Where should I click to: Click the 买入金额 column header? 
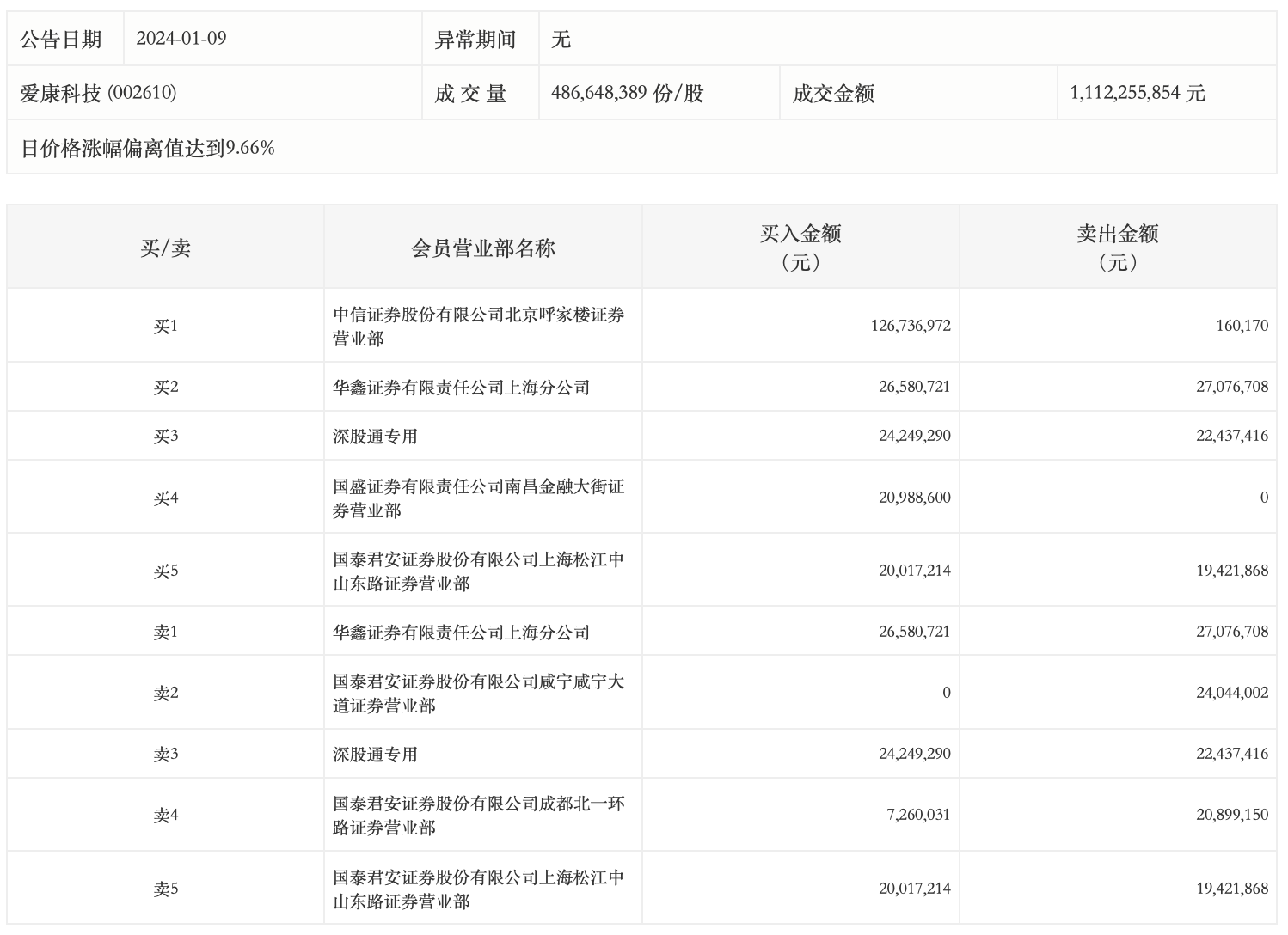click(x=800, y=247)
